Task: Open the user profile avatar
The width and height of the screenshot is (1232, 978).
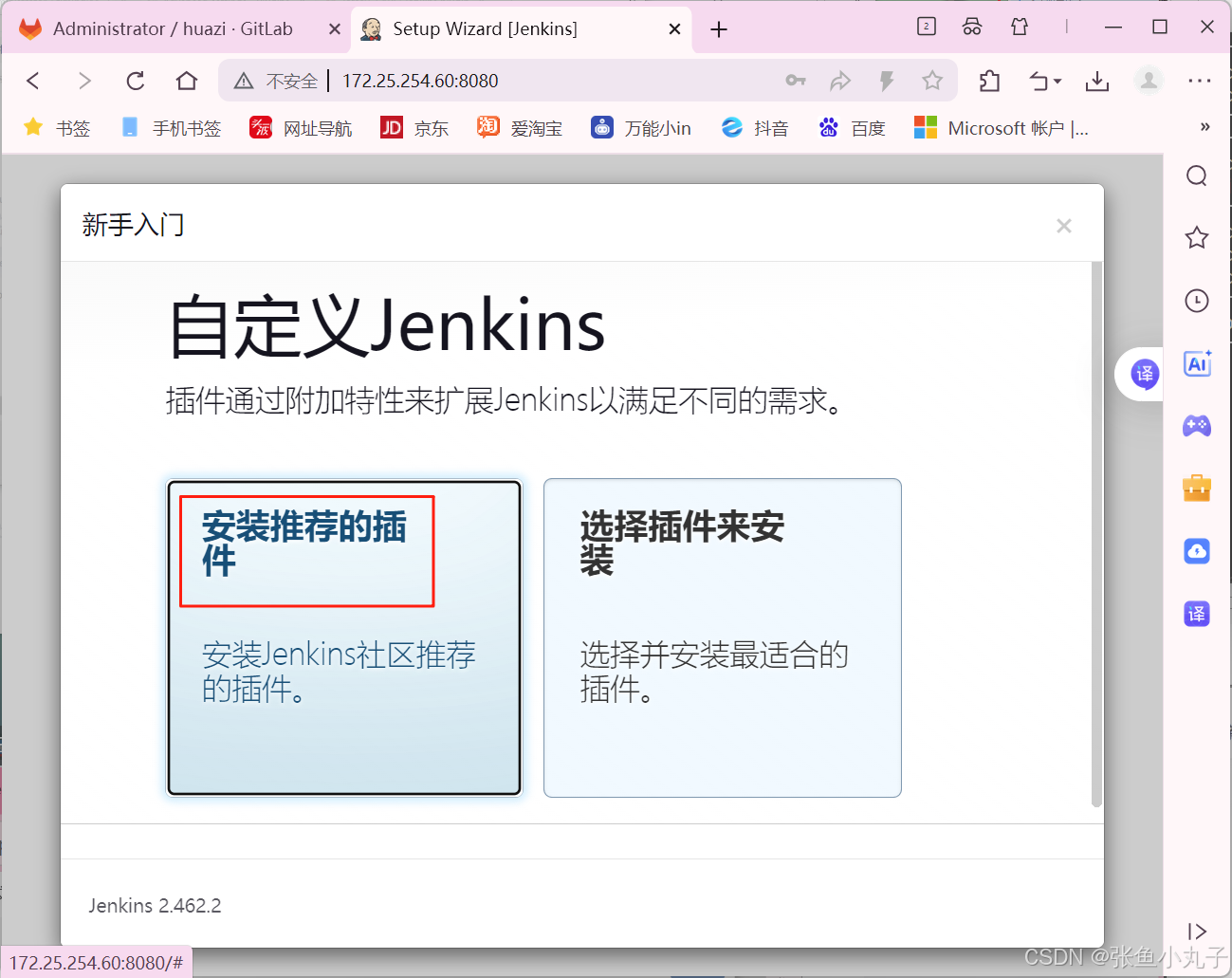Action: click(1149, 81)
